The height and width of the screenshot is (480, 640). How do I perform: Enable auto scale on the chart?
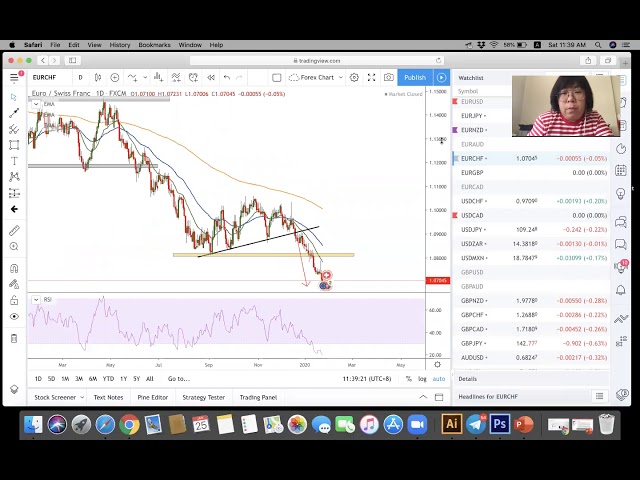coord(439,379)
